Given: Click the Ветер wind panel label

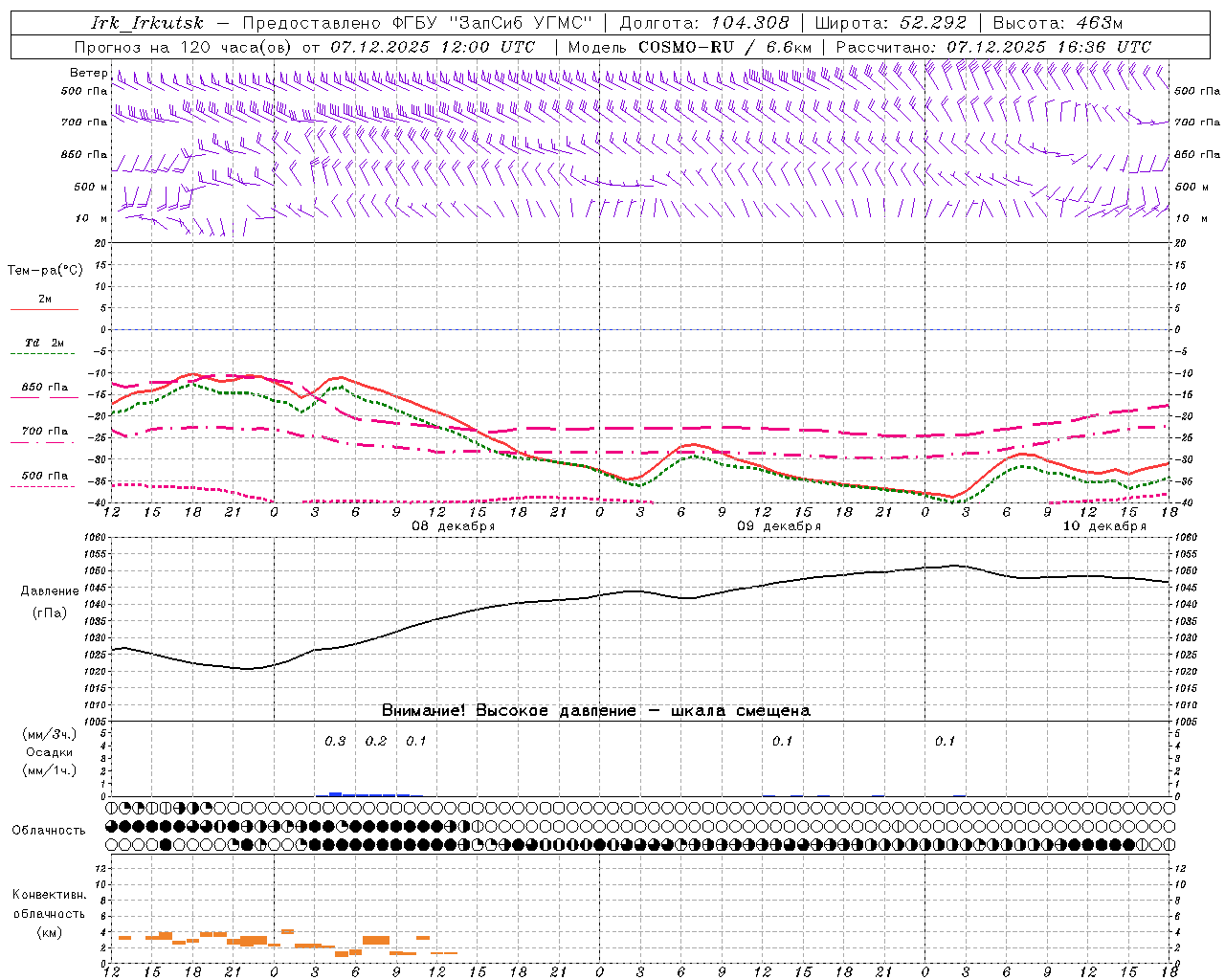Looking at the screenshot, I should [x=88, y=73].
